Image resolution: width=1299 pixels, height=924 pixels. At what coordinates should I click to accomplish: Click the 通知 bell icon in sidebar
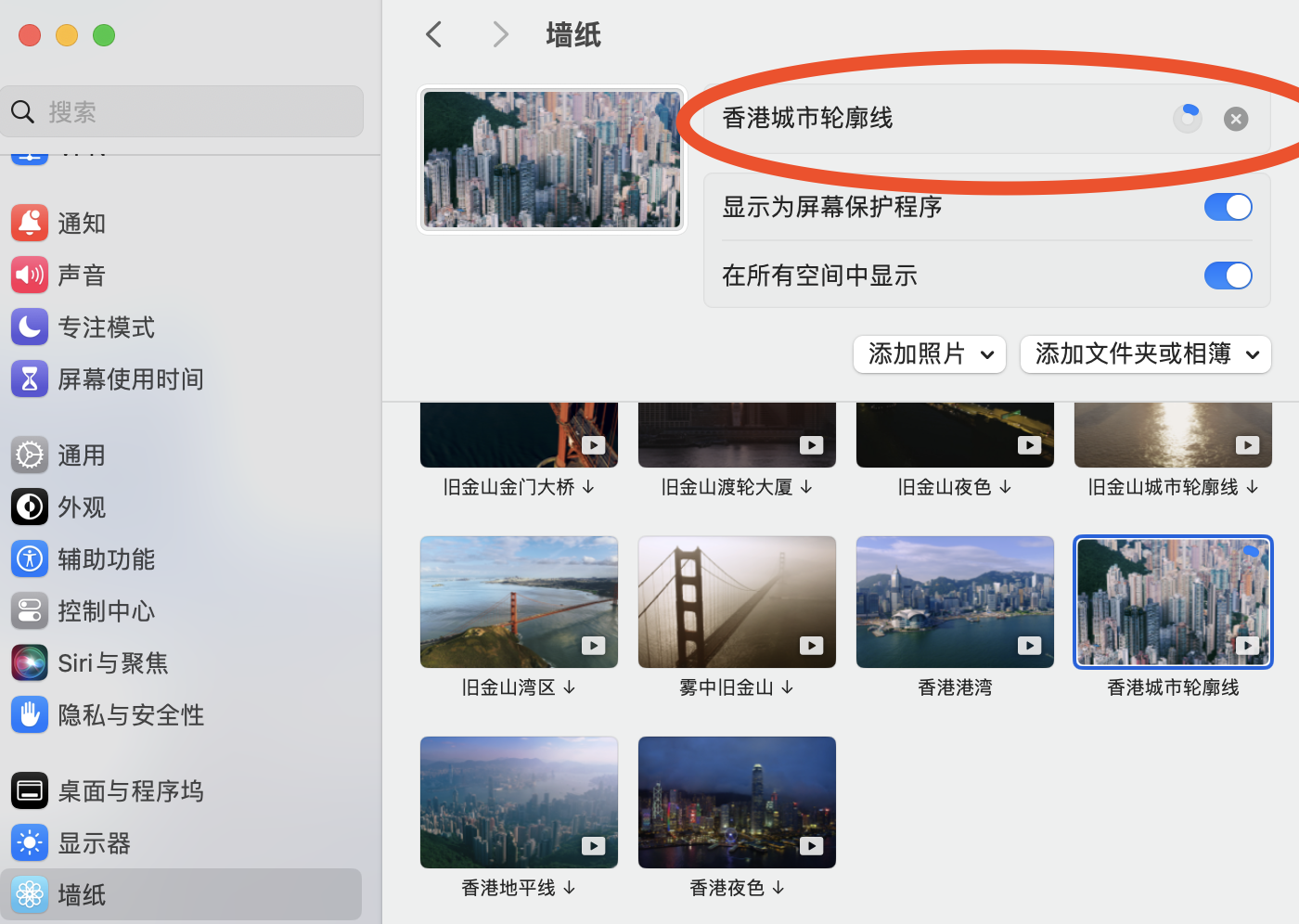[x=30, y=224]
